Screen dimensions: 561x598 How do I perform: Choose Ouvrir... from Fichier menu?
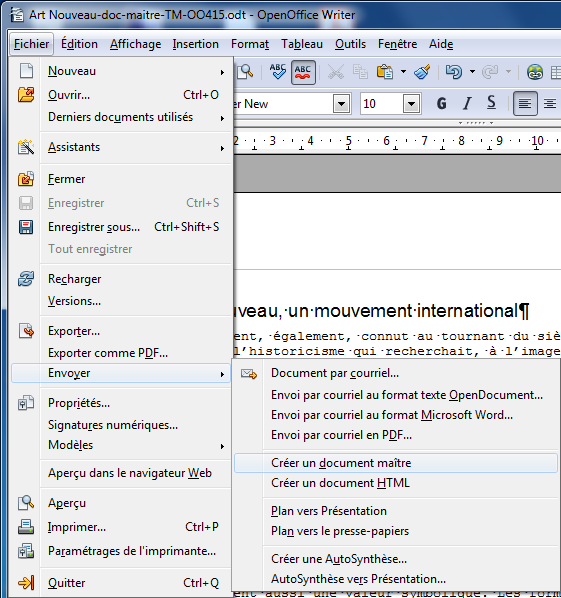tap(121, 95)
